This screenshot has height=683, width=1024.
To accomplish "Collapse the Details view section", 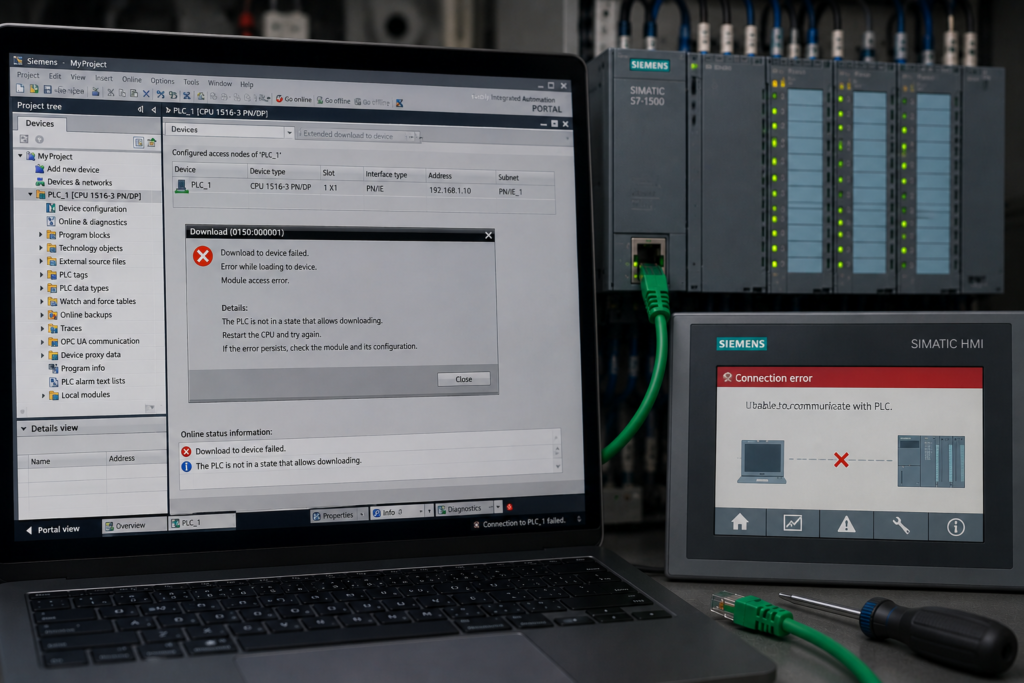I will [24, 428].
